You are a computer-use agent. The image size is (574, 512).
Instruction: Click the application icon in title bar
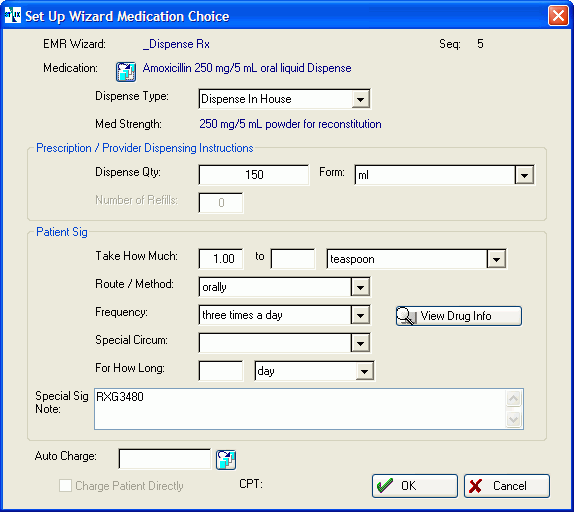(12, 15)
